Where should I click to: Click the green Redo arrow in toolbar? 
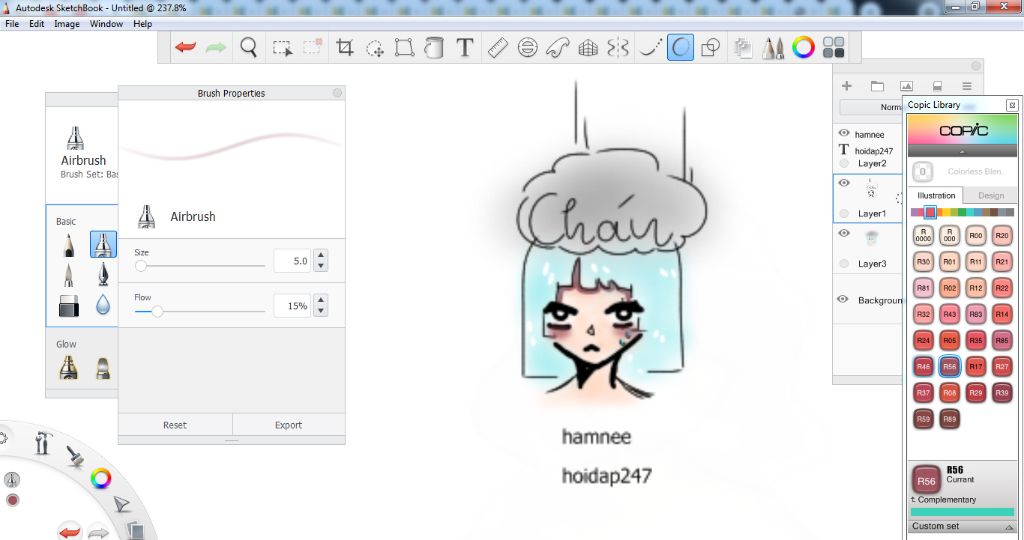[216, 47]
